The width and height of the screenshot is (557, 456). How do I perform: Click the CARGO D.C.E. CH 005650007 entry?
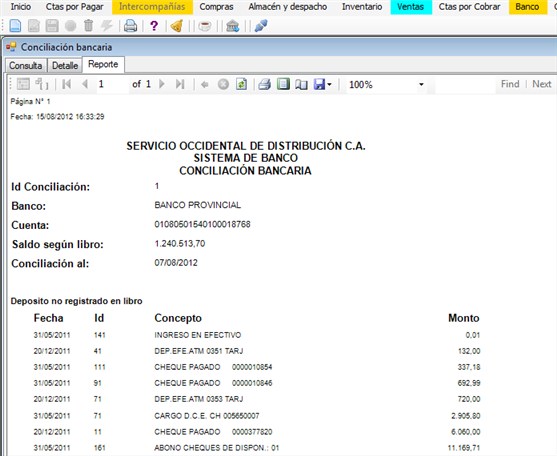point(207,416)
